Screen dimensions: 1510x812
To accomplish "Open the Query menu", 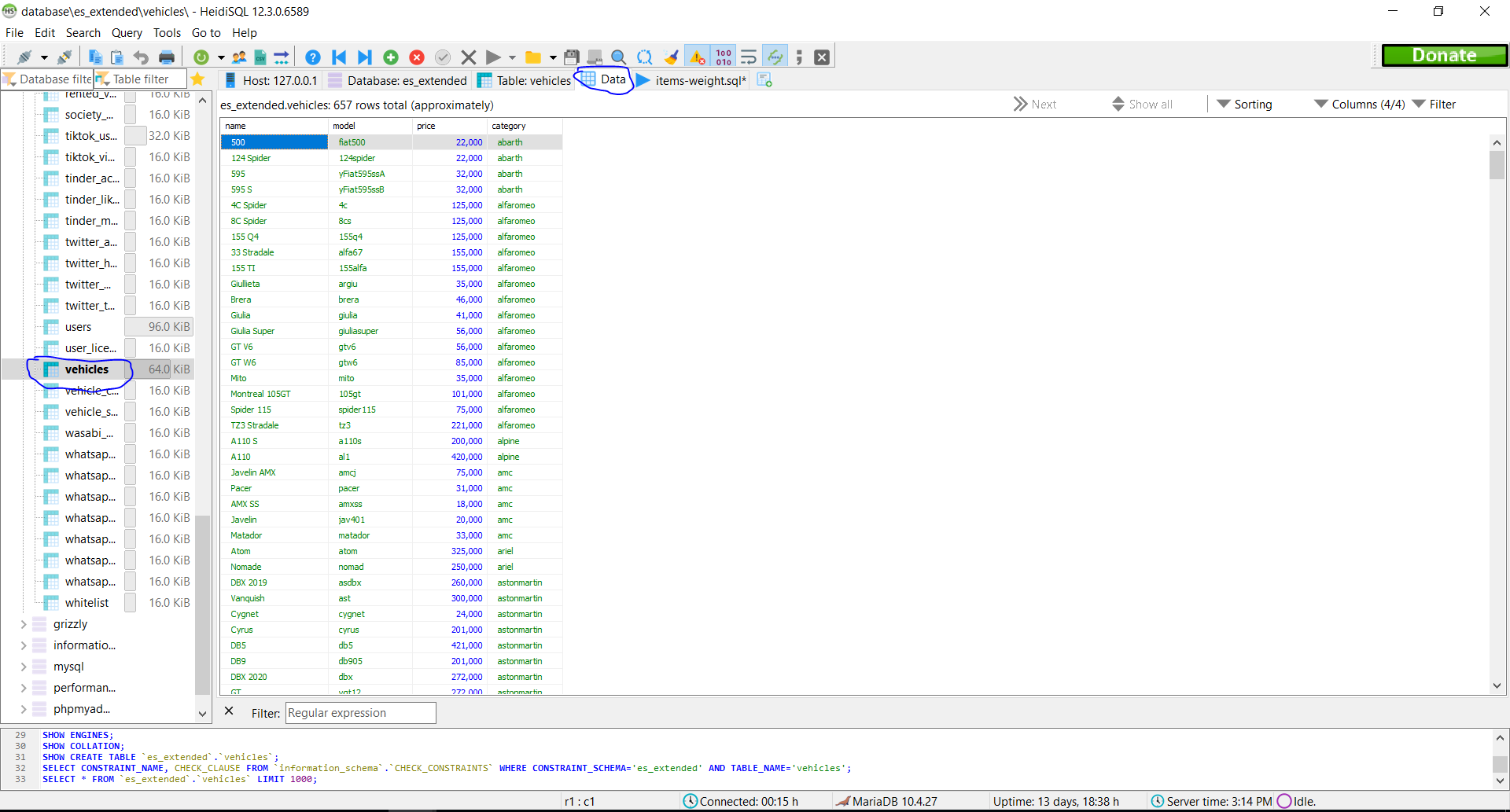I will pyautogui.click(x=127, y=33).
